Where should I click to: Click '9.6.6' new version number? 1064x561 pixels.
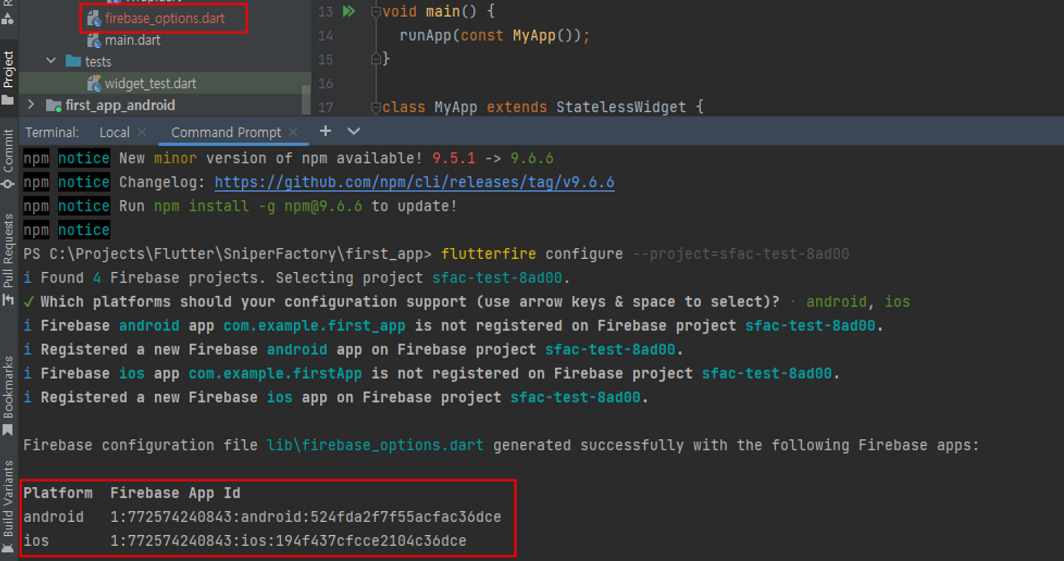tap(532, 158)
